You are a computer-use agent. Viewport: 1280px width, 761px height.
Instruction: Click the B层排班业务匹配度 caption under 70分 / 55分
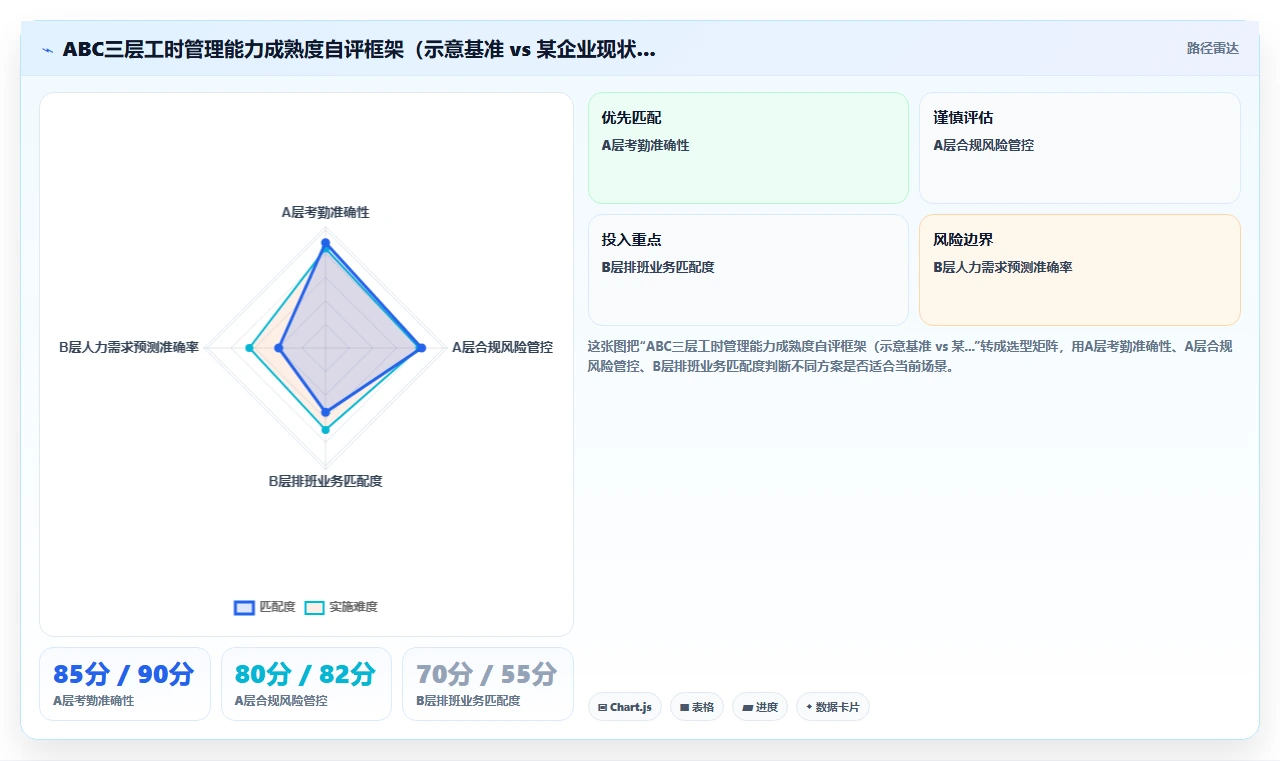468,701
